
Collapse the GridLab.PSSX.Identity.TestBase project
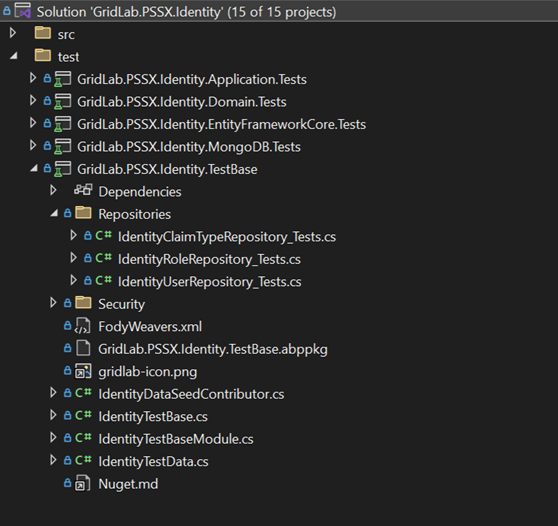point(34,168)
